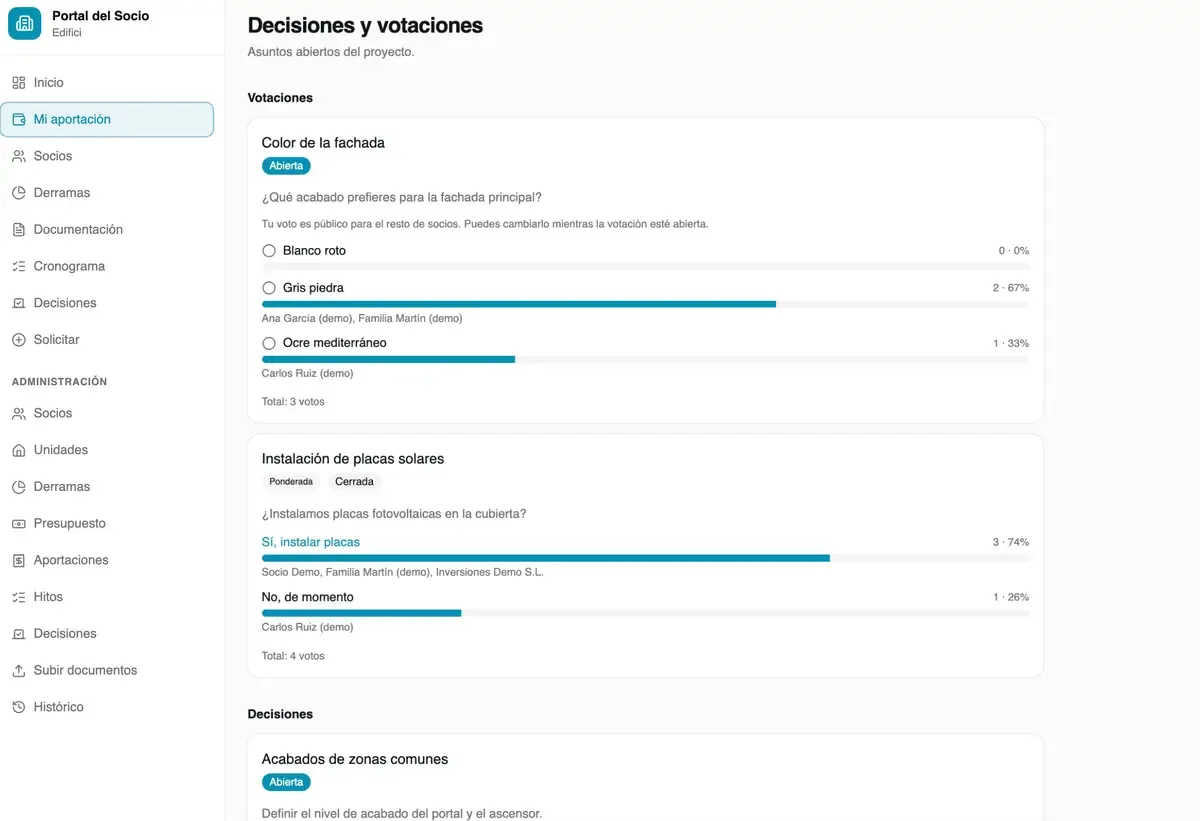Image resolution: width=1200 pixels, height=821 pixels.
Task: Click the Total: 3 votos text
Action: pos(293,402)
